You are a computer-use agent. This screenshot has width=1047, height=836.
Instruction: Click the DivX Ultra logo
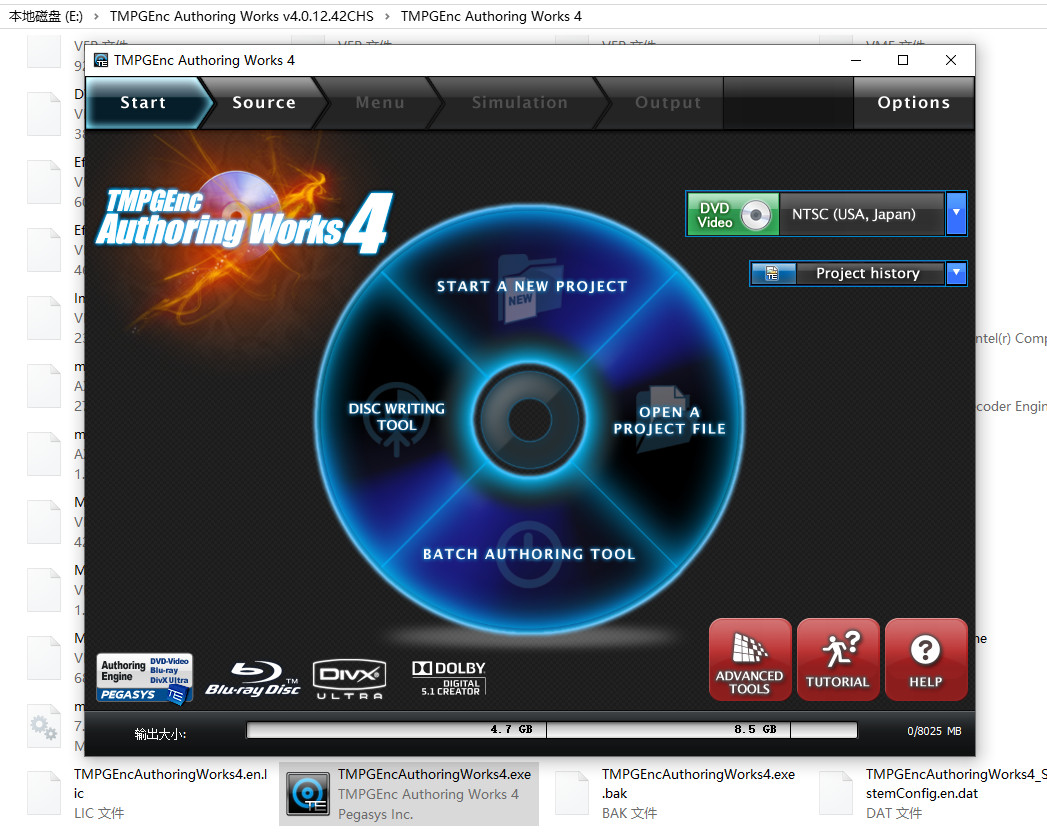click(x=350, y=679)
